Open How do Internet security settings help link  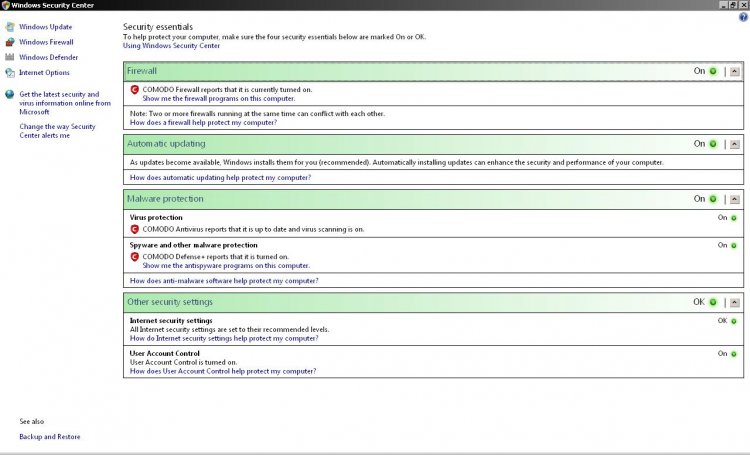(224, 338)
